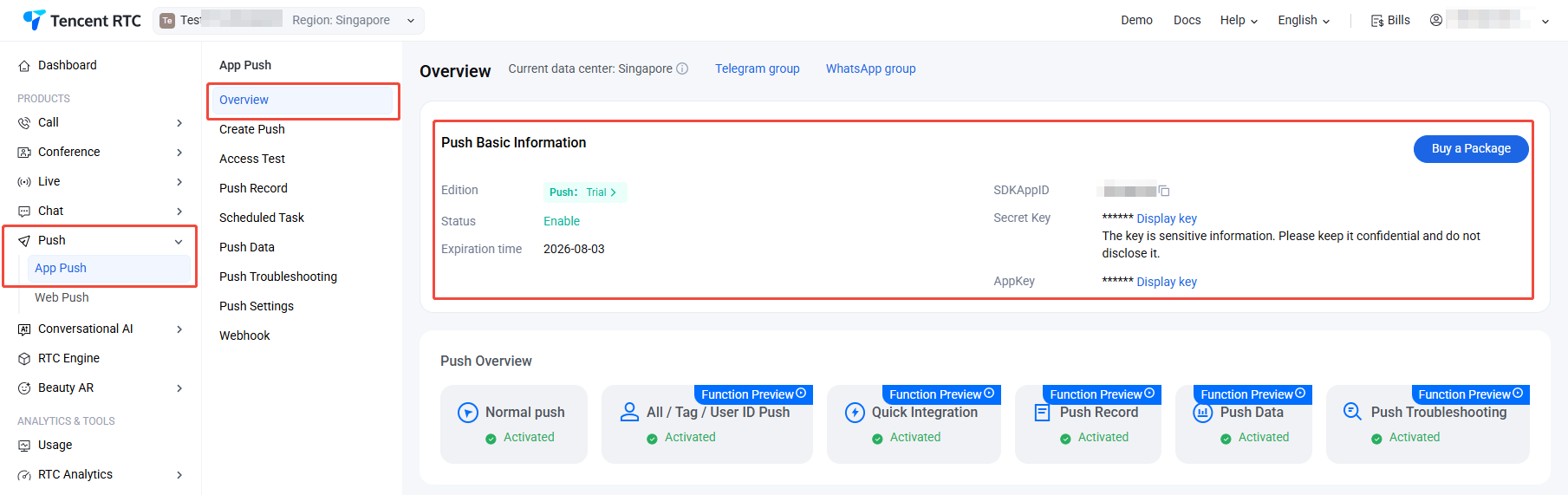Image resolution: width=1568 pixels, height=495 pixels.
Task: Click the Normal push play icon
Action: coord(468,413)
